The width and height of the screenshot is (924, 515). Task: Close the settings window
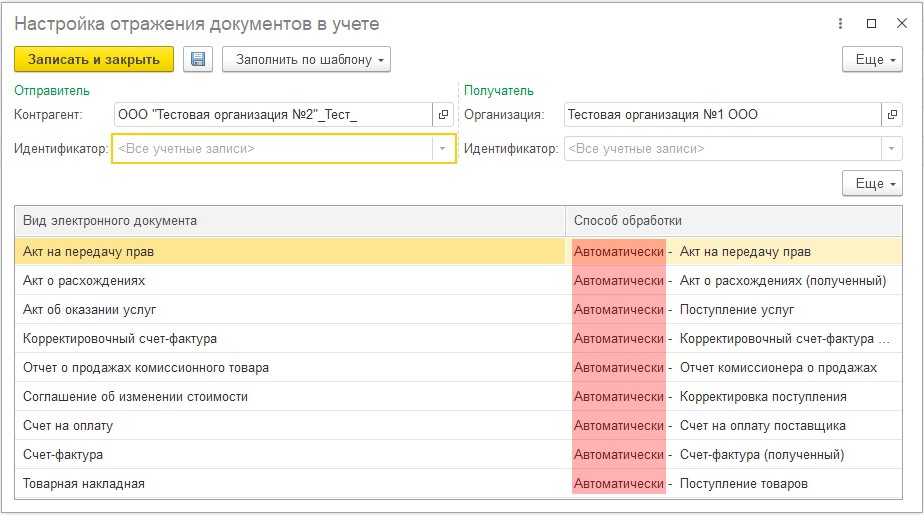coord(902,24)
